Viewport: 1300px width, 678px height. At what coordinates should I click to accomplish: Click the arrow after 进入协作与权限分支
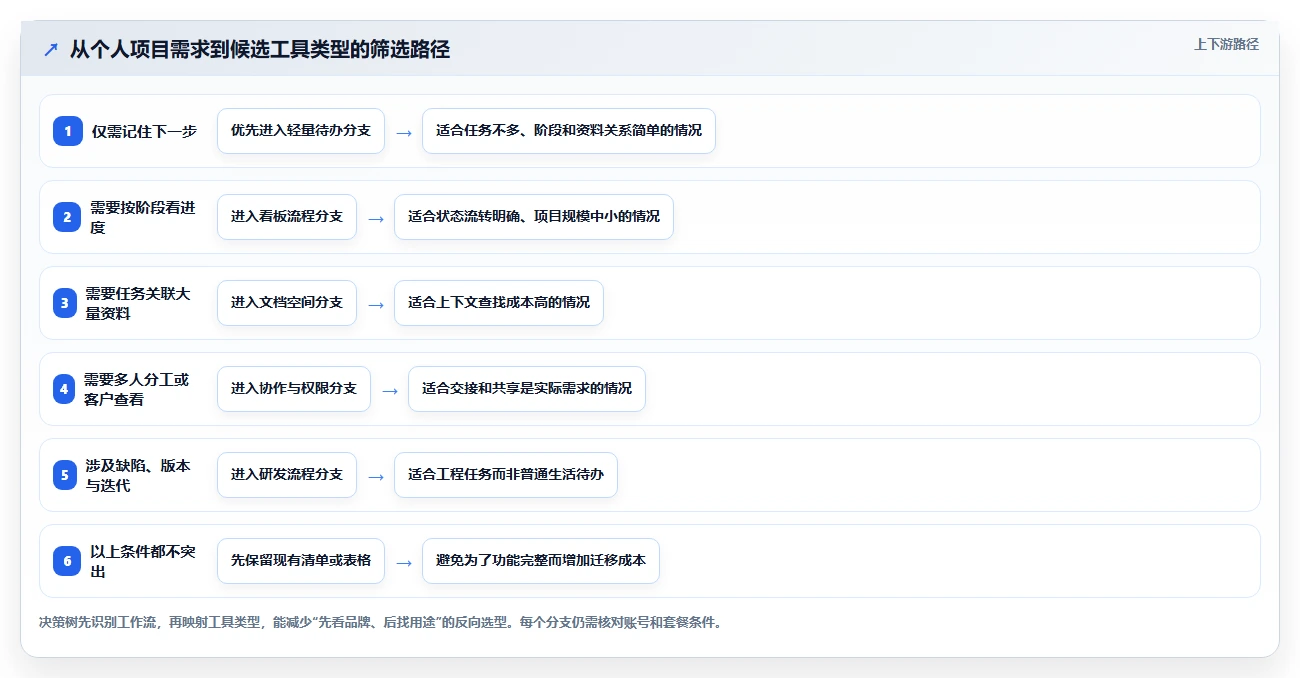(390, 390)
